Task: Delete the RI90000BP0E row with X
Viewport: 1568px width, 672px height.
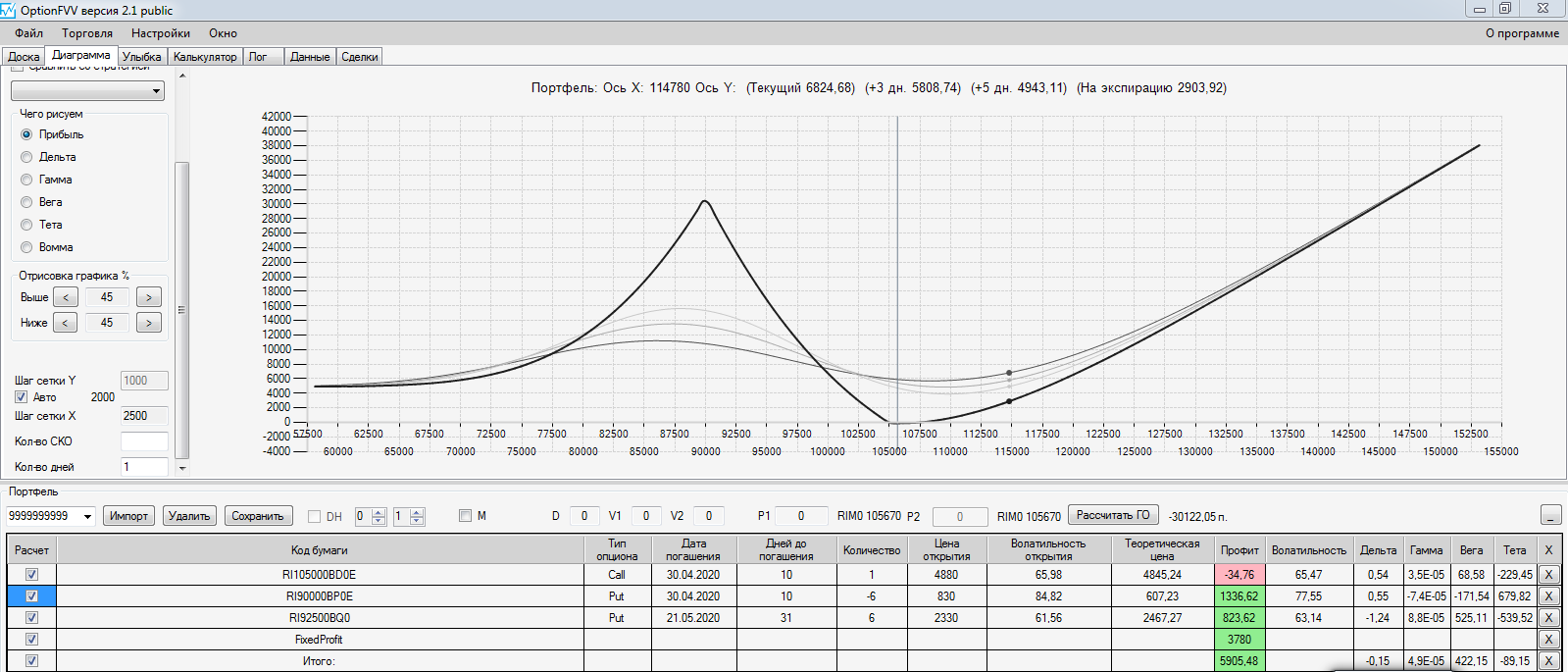Action: coord(1548,596)
